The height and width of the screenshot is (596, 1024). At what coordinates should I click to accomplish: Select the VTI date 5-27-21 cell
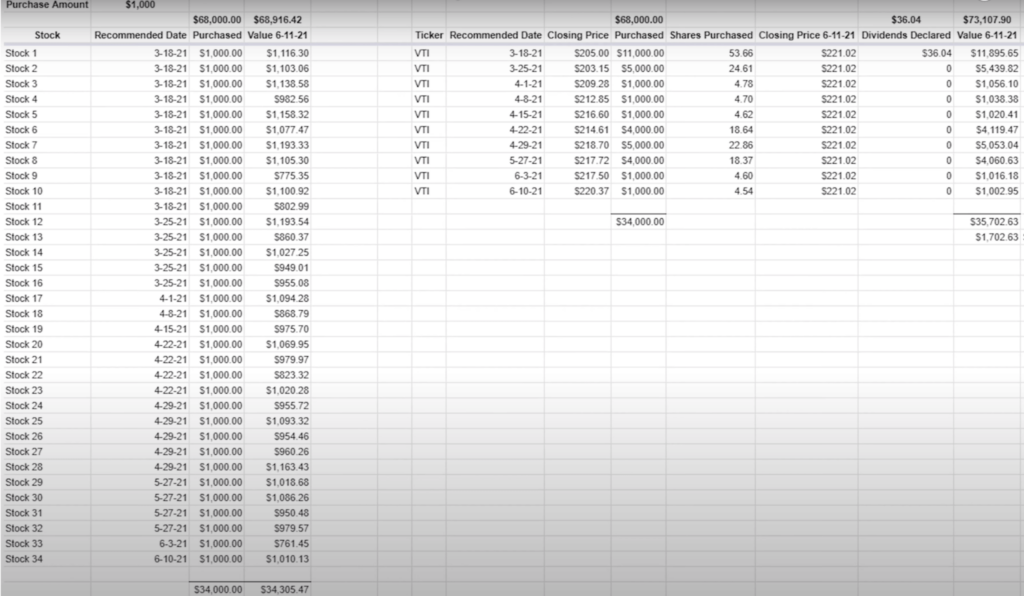[x=525, y=161]
